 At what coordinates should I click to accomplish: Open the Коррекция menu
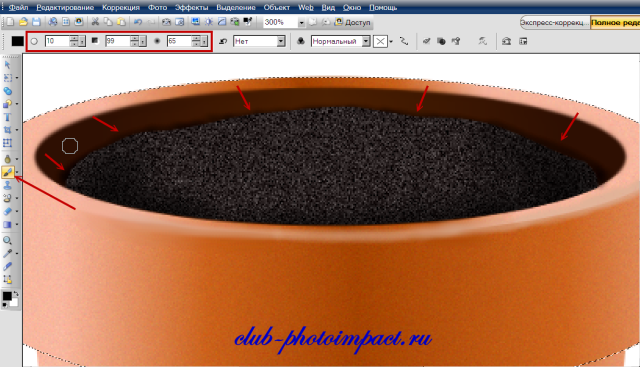(x=121, y=7)
